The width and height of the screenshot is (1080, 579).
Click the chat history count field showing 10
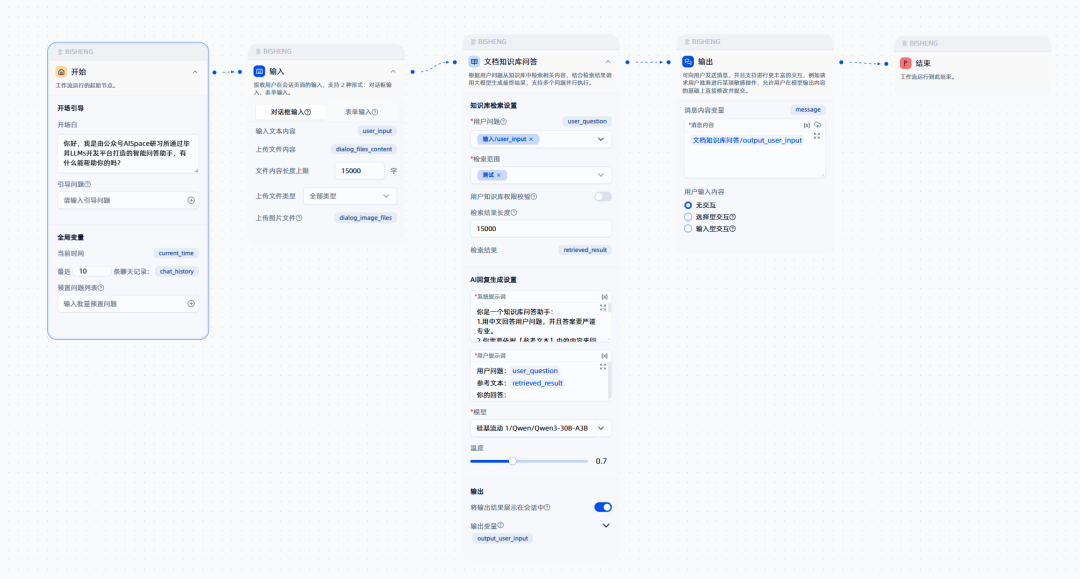pos(92,271)
